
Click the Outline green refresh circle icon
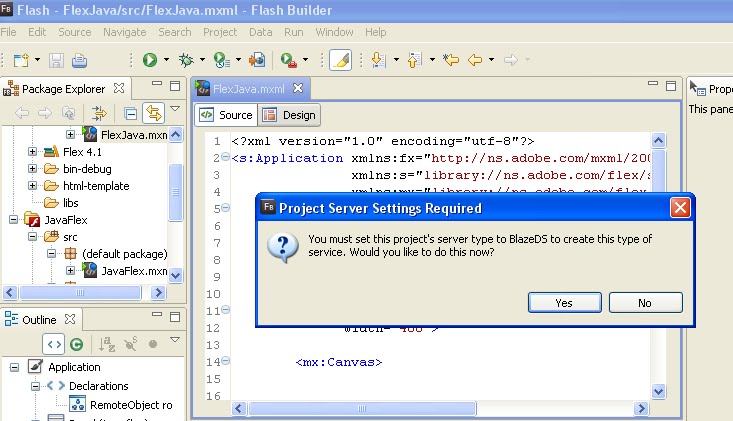tap(77, 344)
